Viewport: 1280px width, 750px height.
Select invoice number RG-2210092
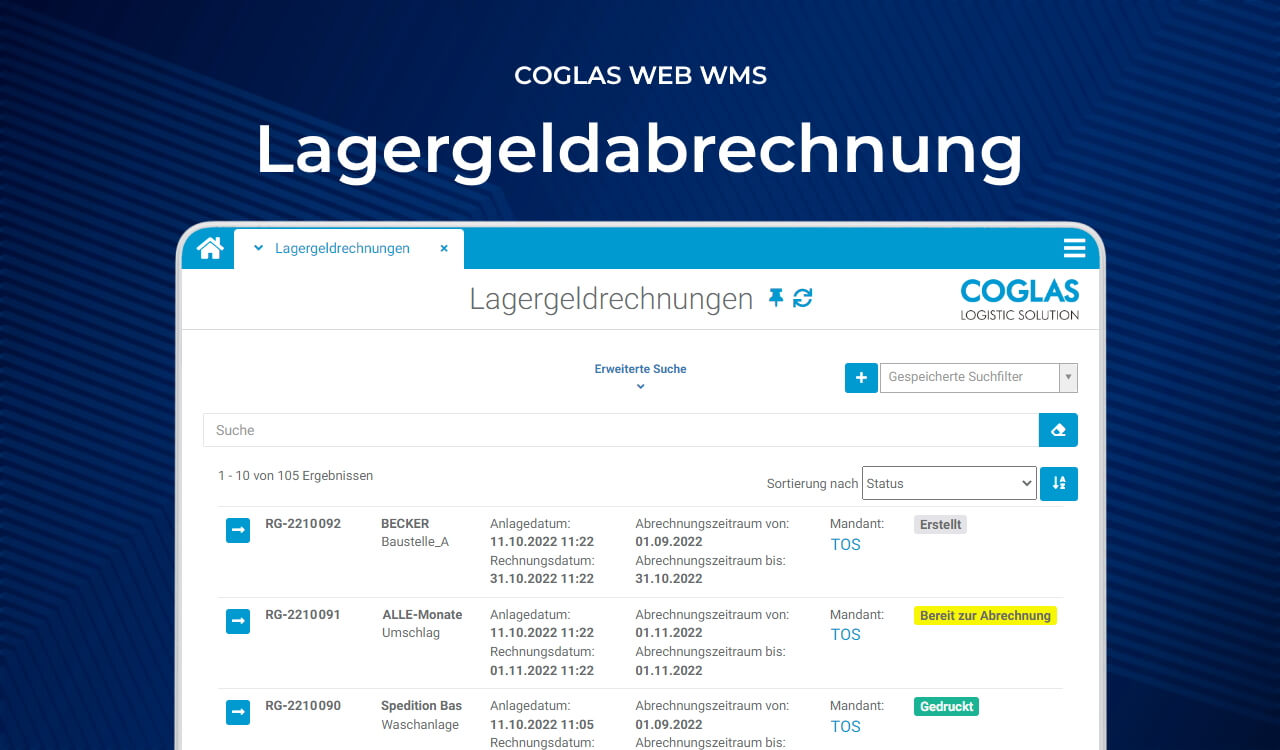click(303, 523)
